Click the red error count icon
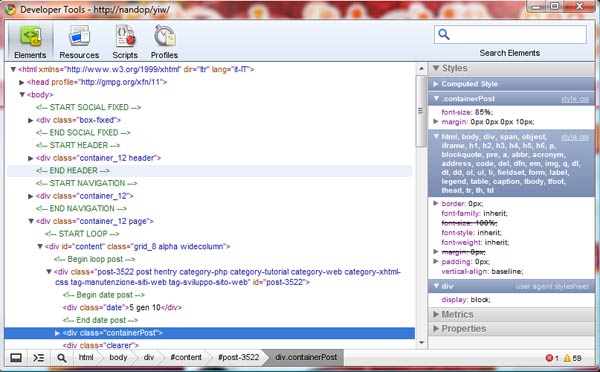600x372 pixels. click(x=549, y=358)
